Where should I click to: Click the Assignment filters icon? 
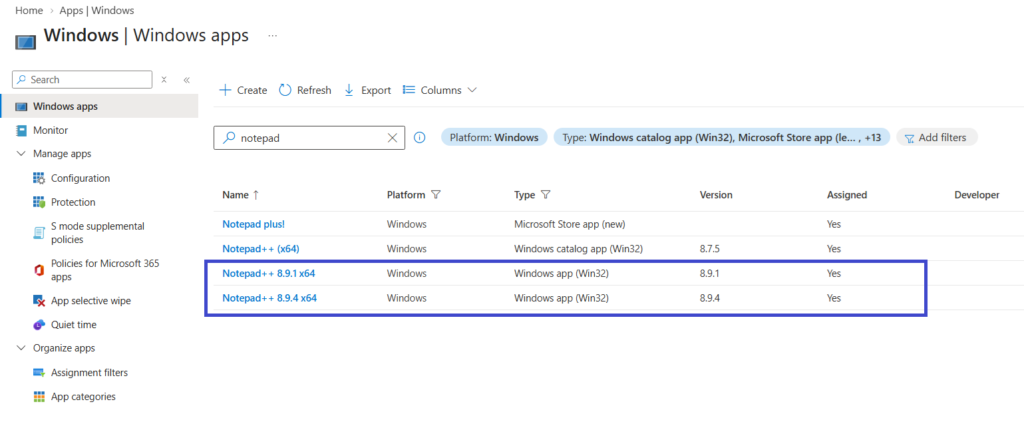[x=39, y=373]
